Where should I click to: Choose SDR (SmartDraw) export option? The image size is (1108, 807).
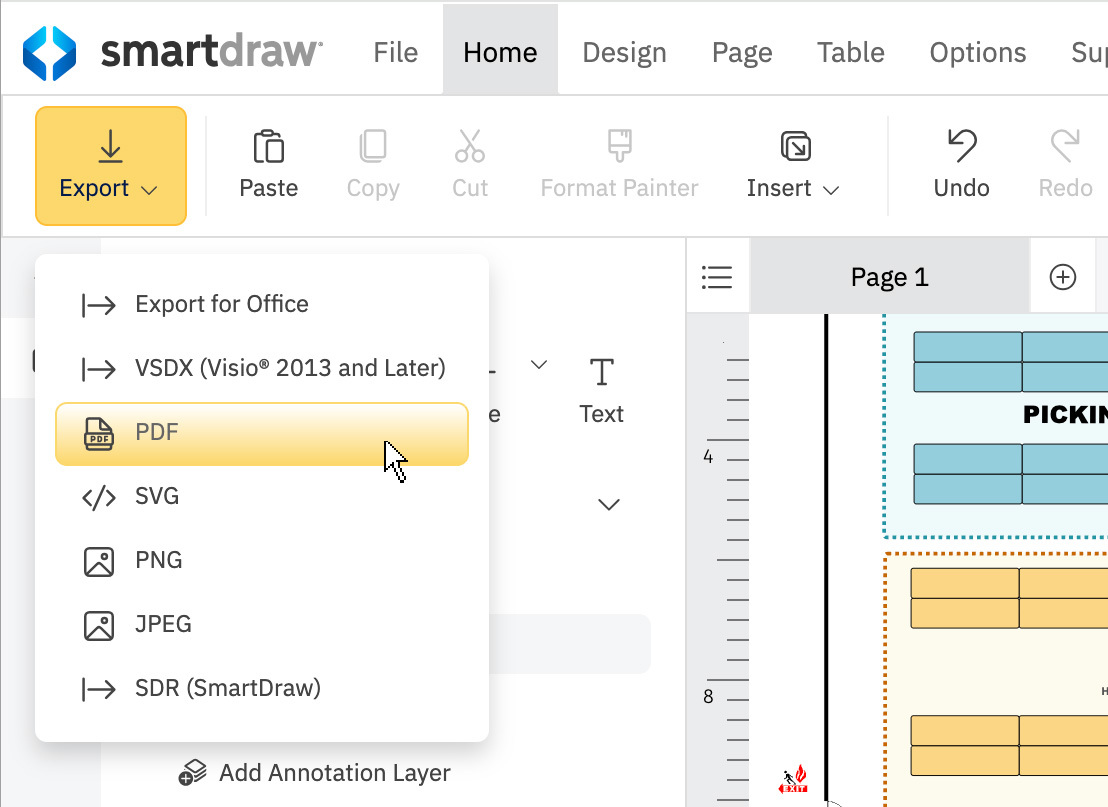(x=262, y=688)
